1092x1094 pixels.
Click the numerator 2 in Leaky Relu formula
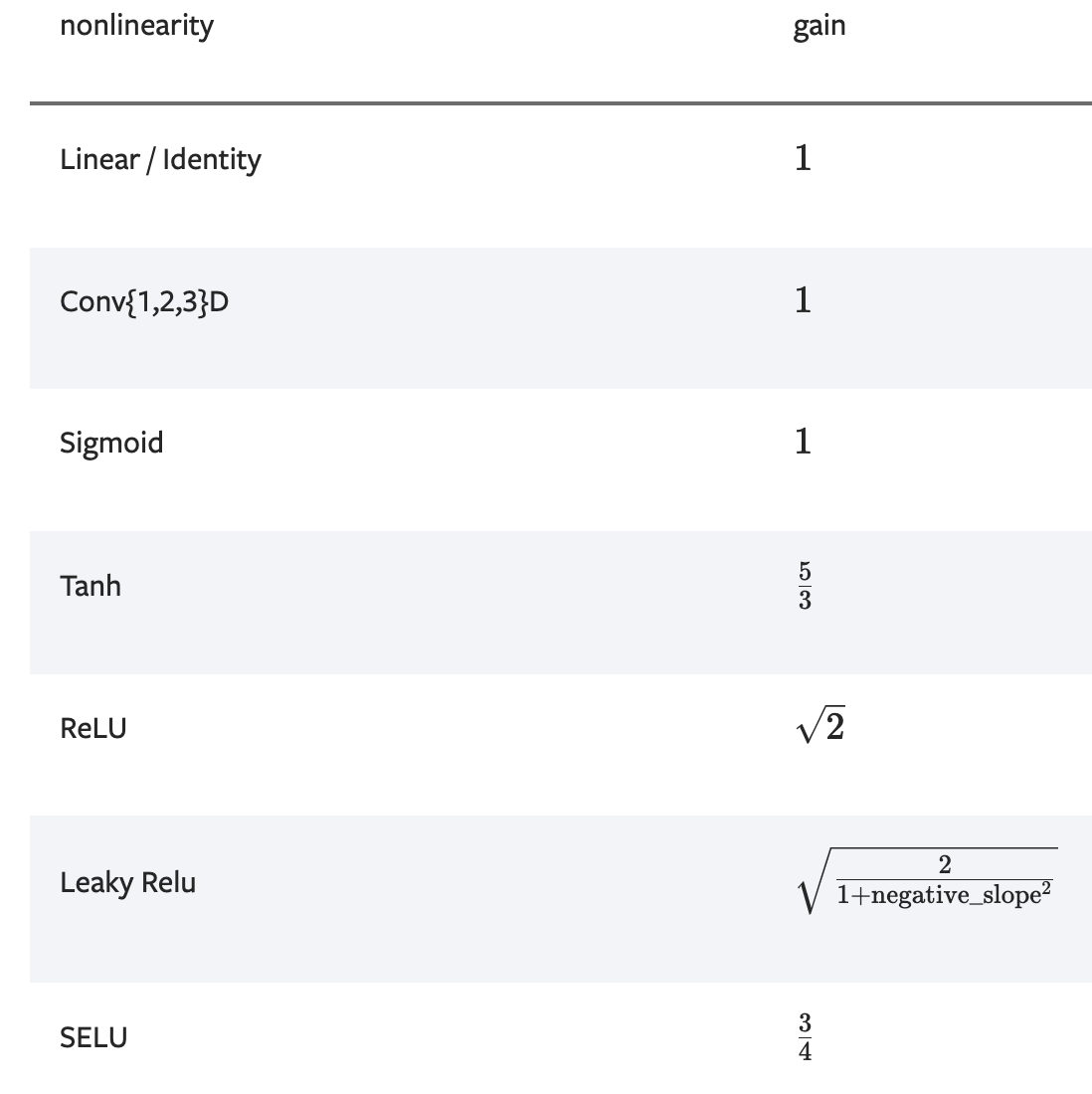click(945, 864)
